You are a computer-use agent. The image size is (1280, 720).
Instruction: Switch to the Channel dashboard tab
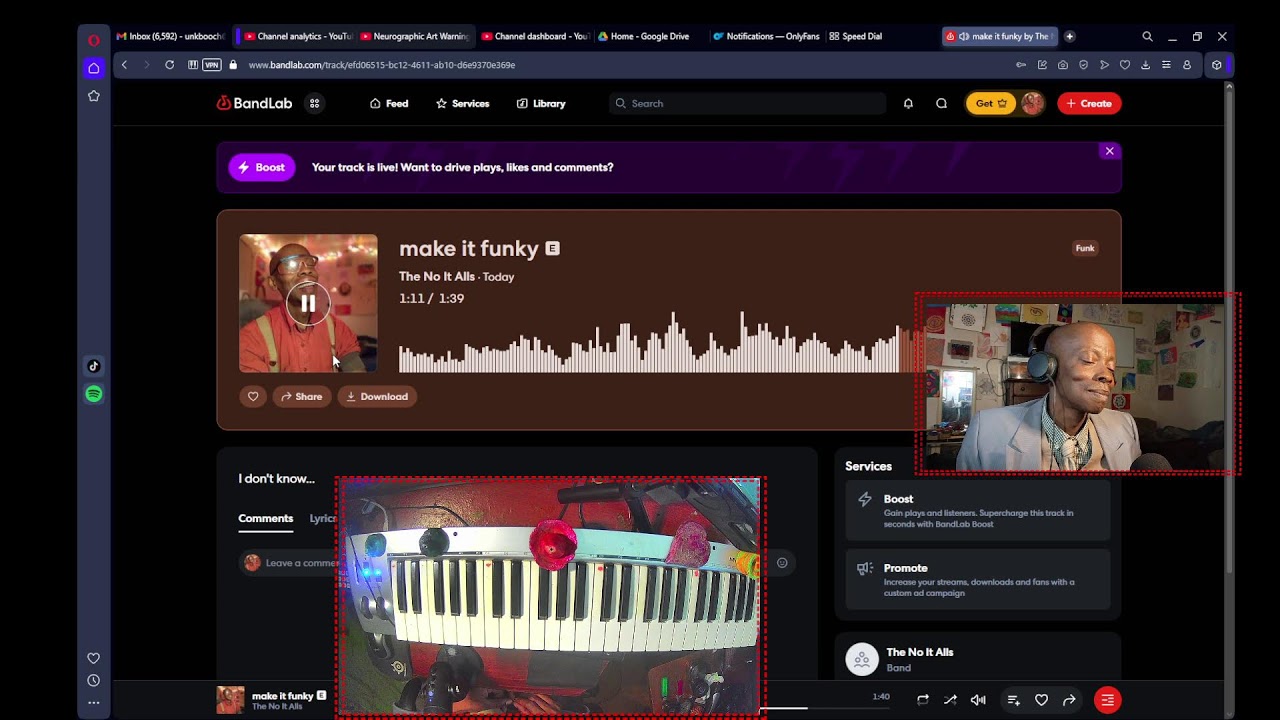[535, 36]
